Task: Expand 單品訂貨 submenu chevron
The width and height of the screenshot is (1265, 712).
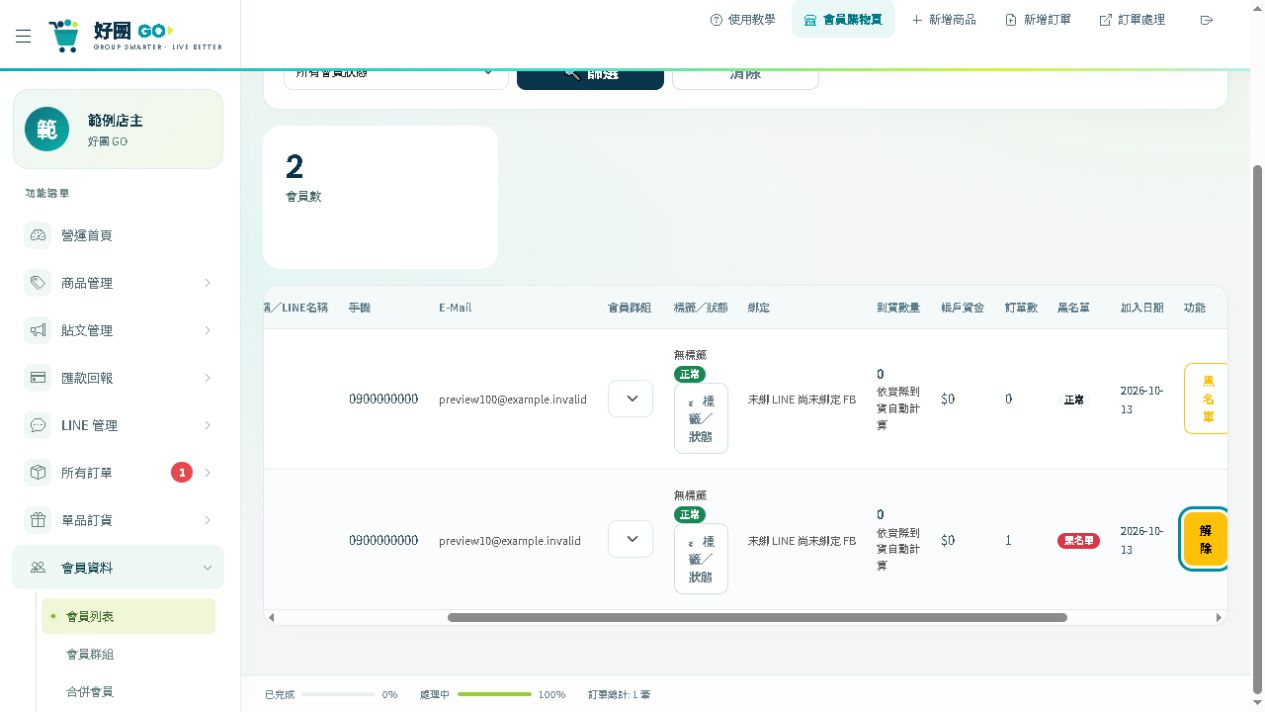Action: [207, 520]
